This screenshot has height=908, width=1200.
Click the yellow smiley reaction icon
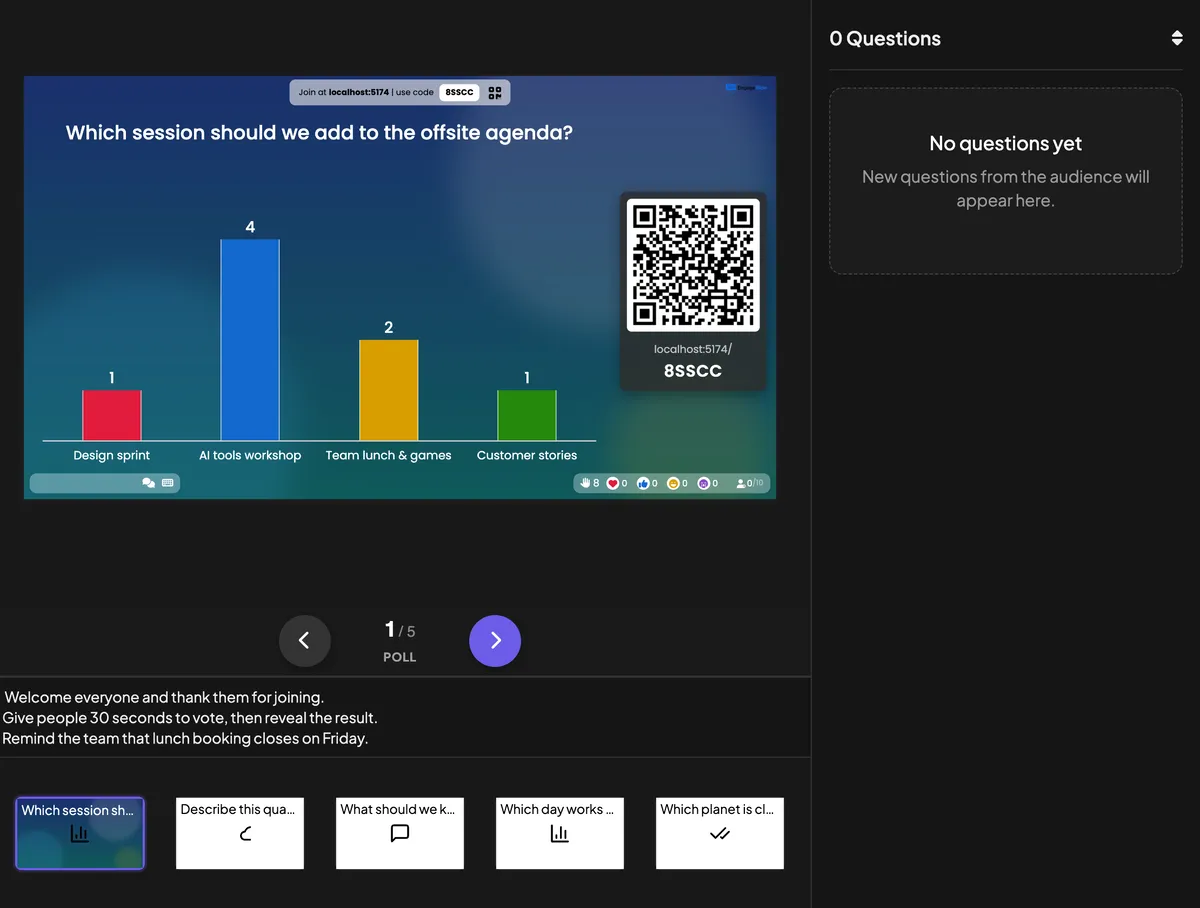tap(673, 483)
